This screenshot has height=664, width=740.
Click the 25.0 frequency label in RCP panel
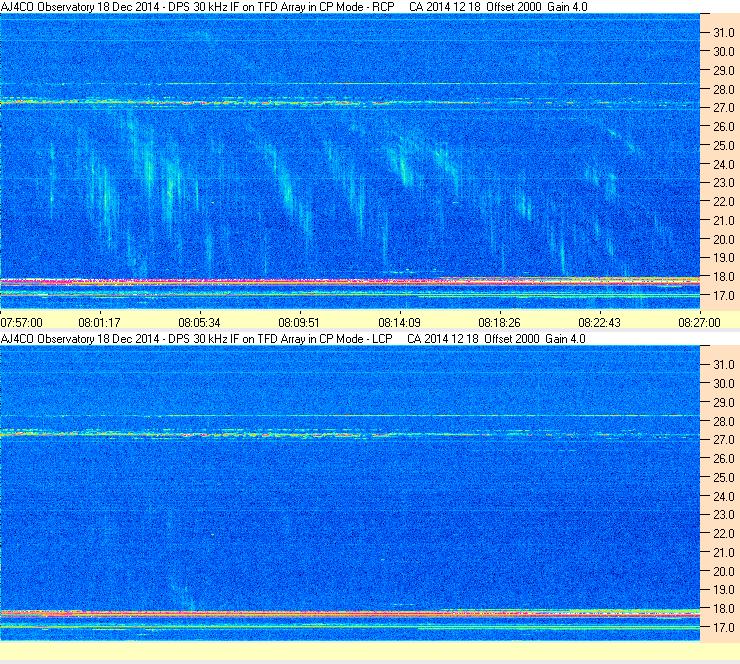pos(724,146)
